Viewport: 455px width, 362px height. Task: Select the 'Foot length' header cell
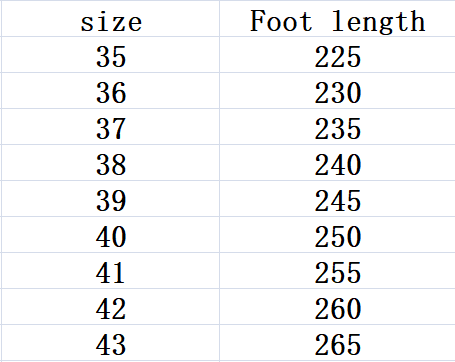tap(337, 19)
